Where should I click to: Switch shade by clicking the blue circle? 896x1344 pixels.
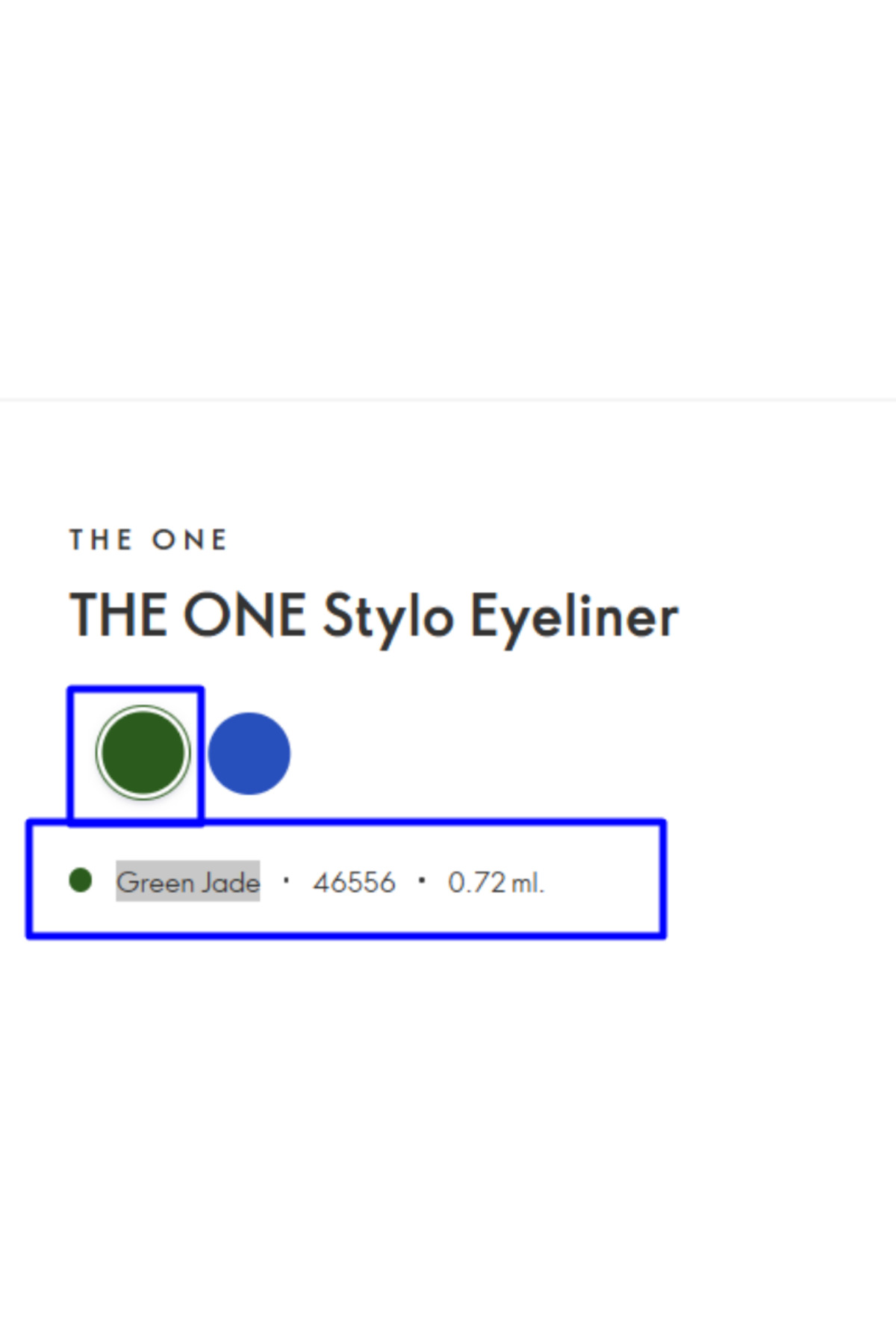[249, 753]
